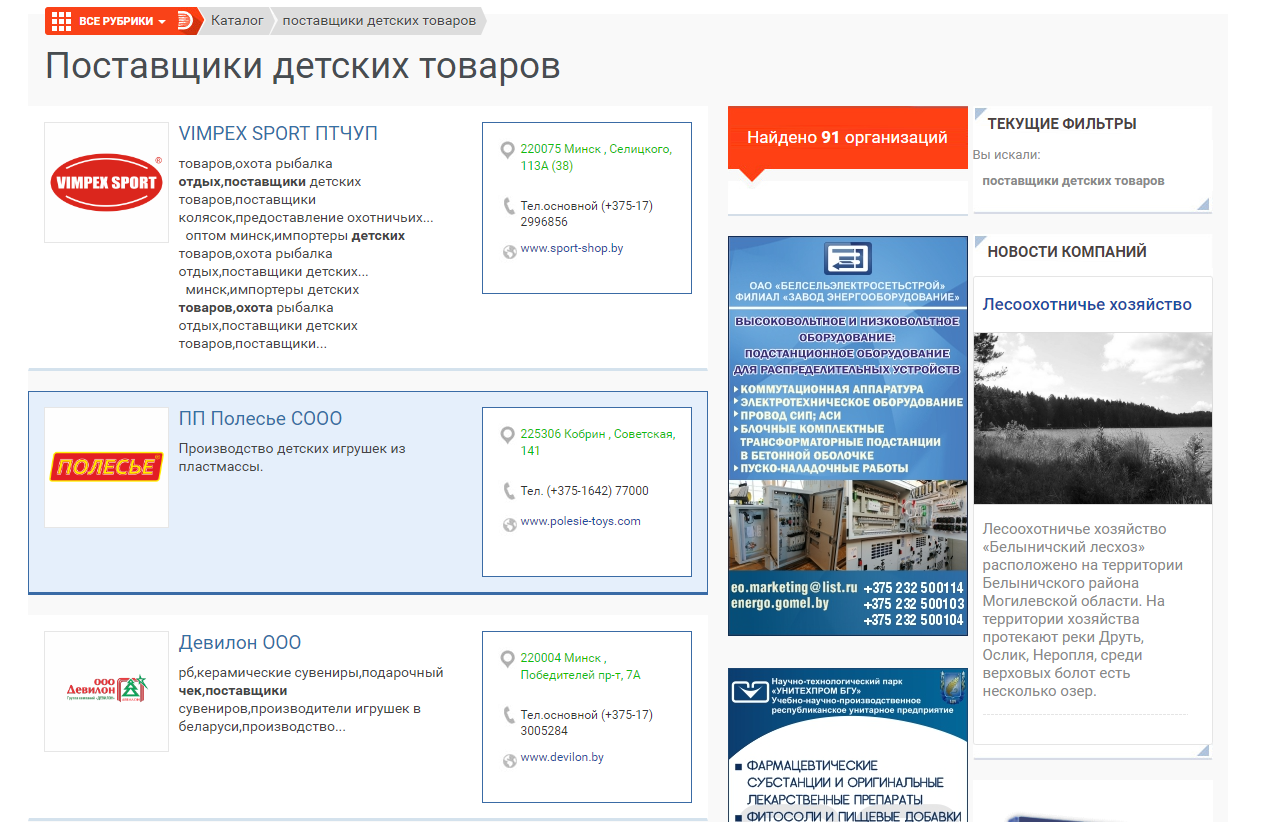Click the globe icon next to www.sport-shop.by

[509, 252]
